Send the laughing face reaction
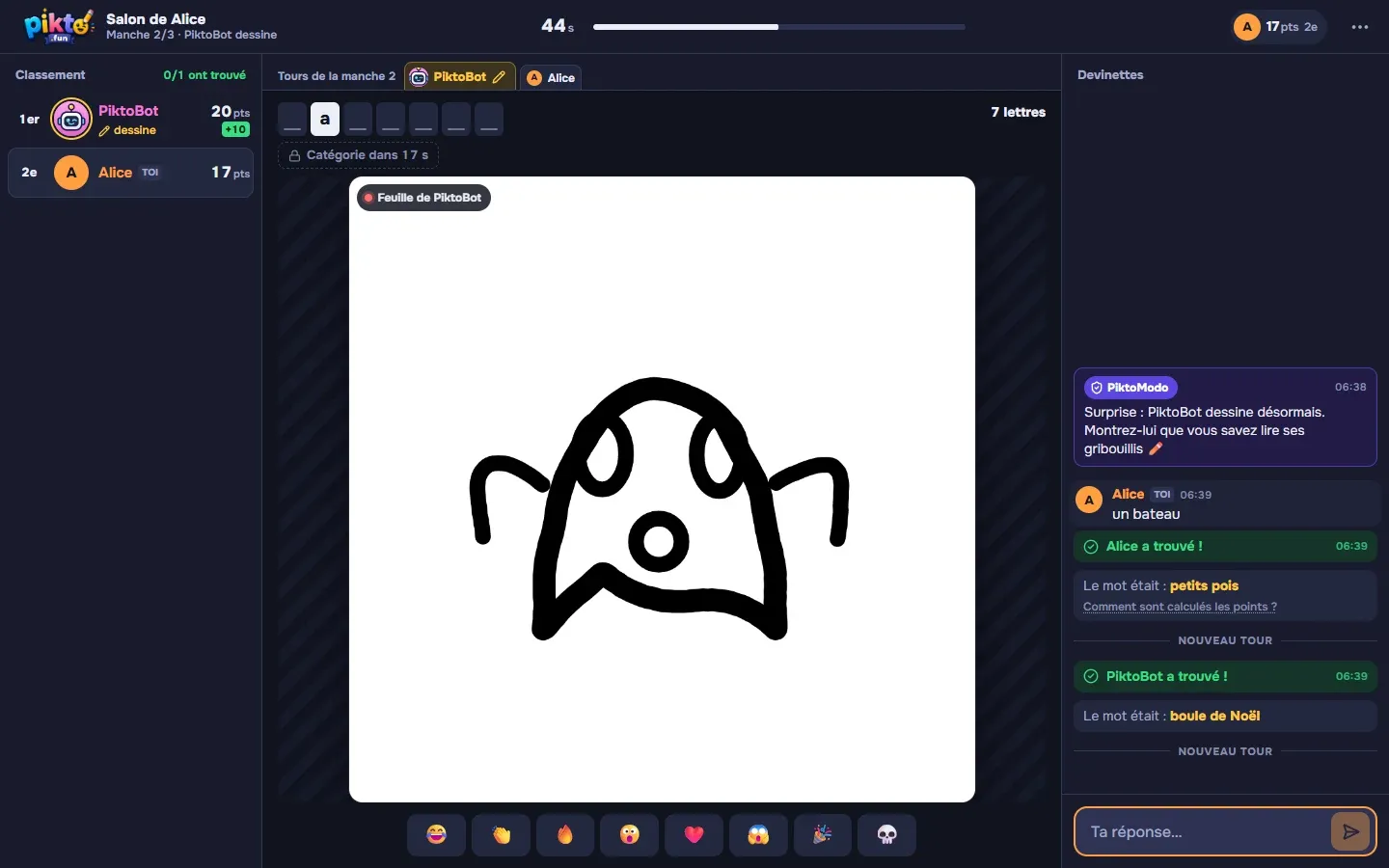 click(x=437, y=834)
